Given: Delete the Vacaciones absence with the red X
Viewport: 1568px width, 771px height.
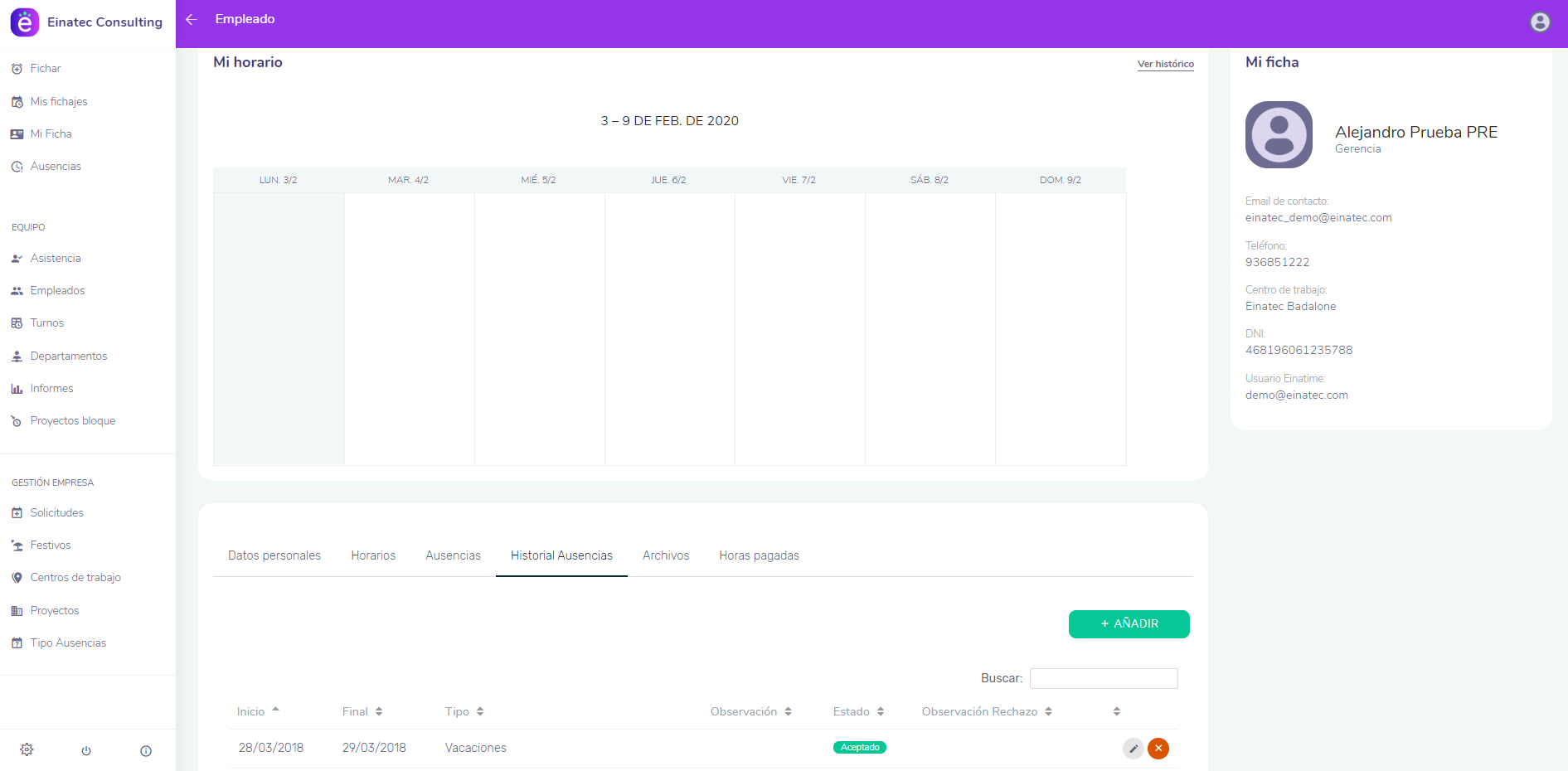Looking at the screenshot, I should click(1158, 749).
